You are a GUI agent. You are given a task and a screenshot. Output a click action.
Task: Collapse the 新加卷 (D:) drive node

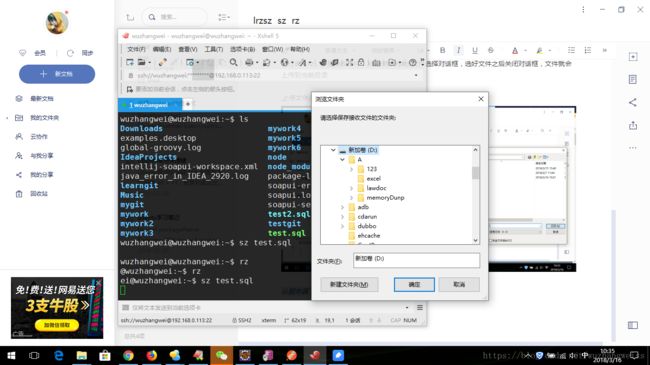pos(333,150)
